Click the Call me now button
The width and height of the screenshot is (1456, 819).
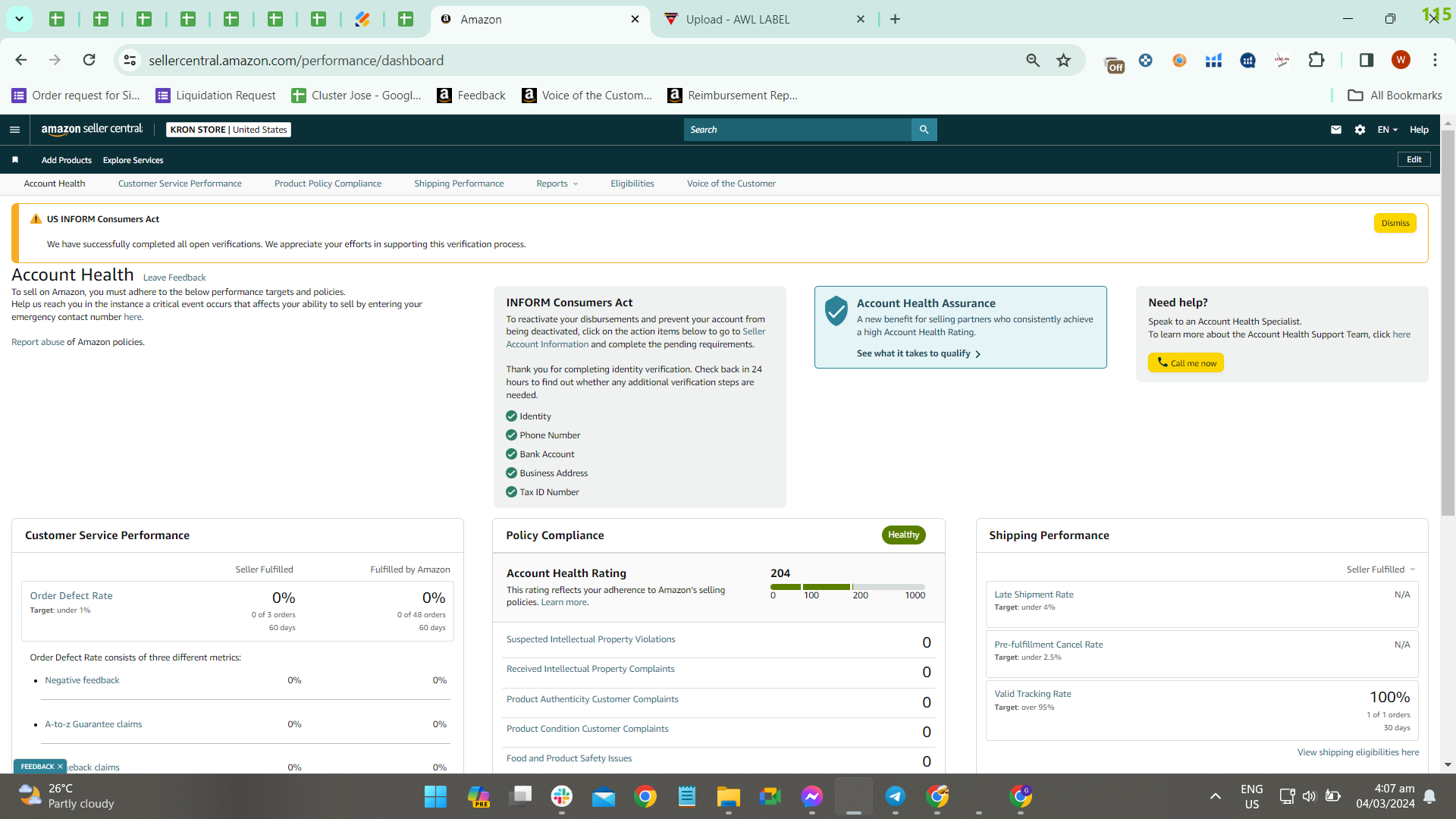point(1186,363)
